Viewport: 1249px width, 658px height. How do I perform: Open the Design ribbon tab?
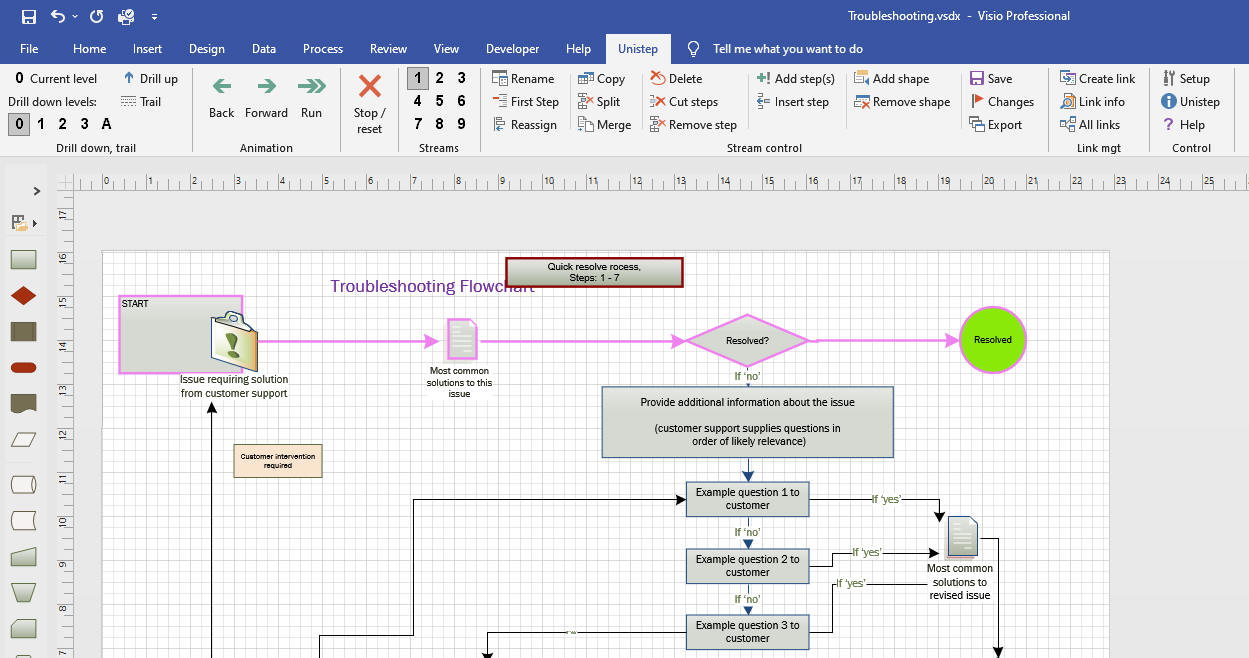(x=207, y=49)
